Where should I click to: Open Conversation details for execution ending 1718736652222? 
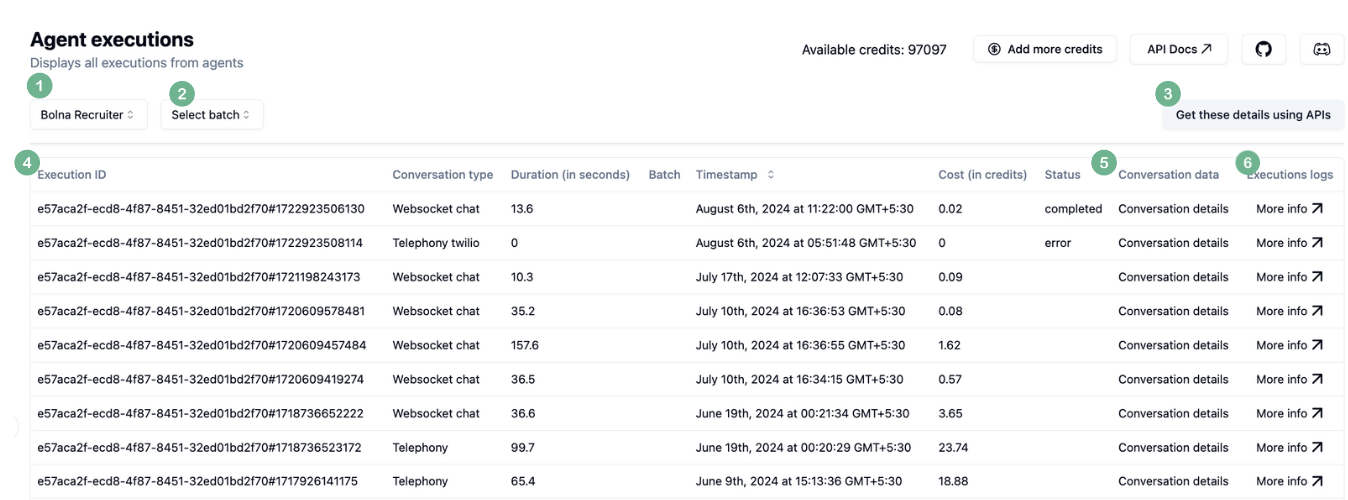pos(1173,413)
